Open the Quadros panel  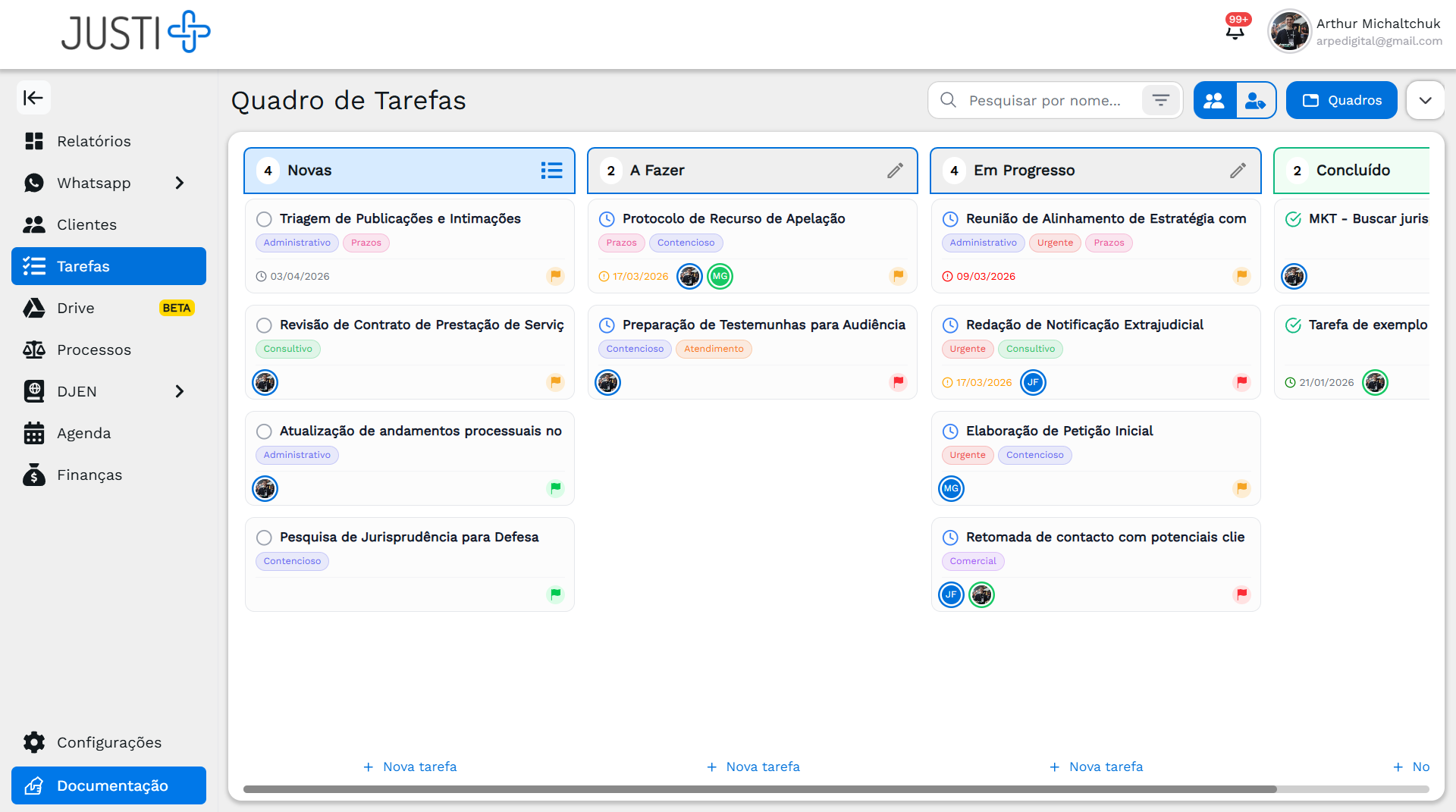click(x=1341, y=100)
